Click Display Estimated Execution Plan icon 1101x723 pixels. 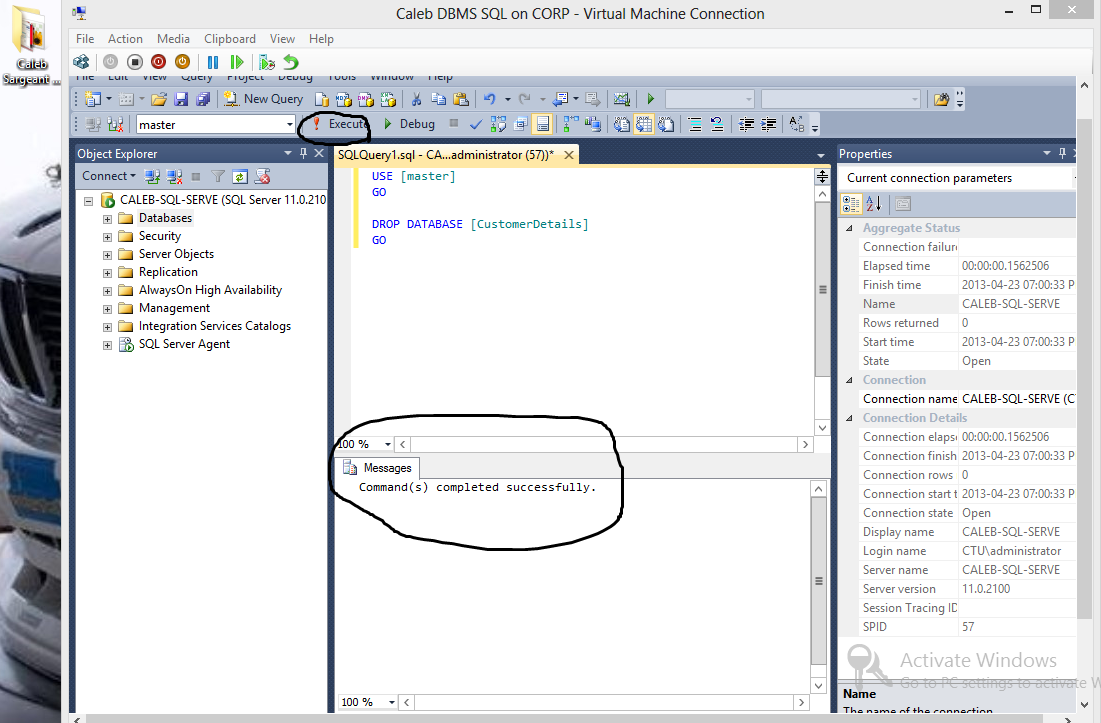pos(498,124)
